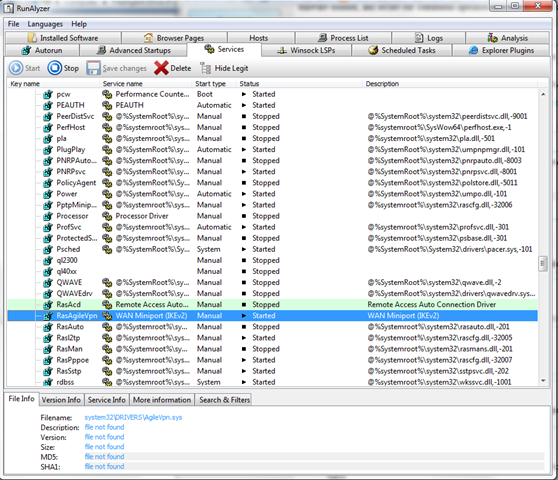Switch to Scheduled Tasks tab
The height and width of the screenshot is (480, 558).
[x=402, y=51]
